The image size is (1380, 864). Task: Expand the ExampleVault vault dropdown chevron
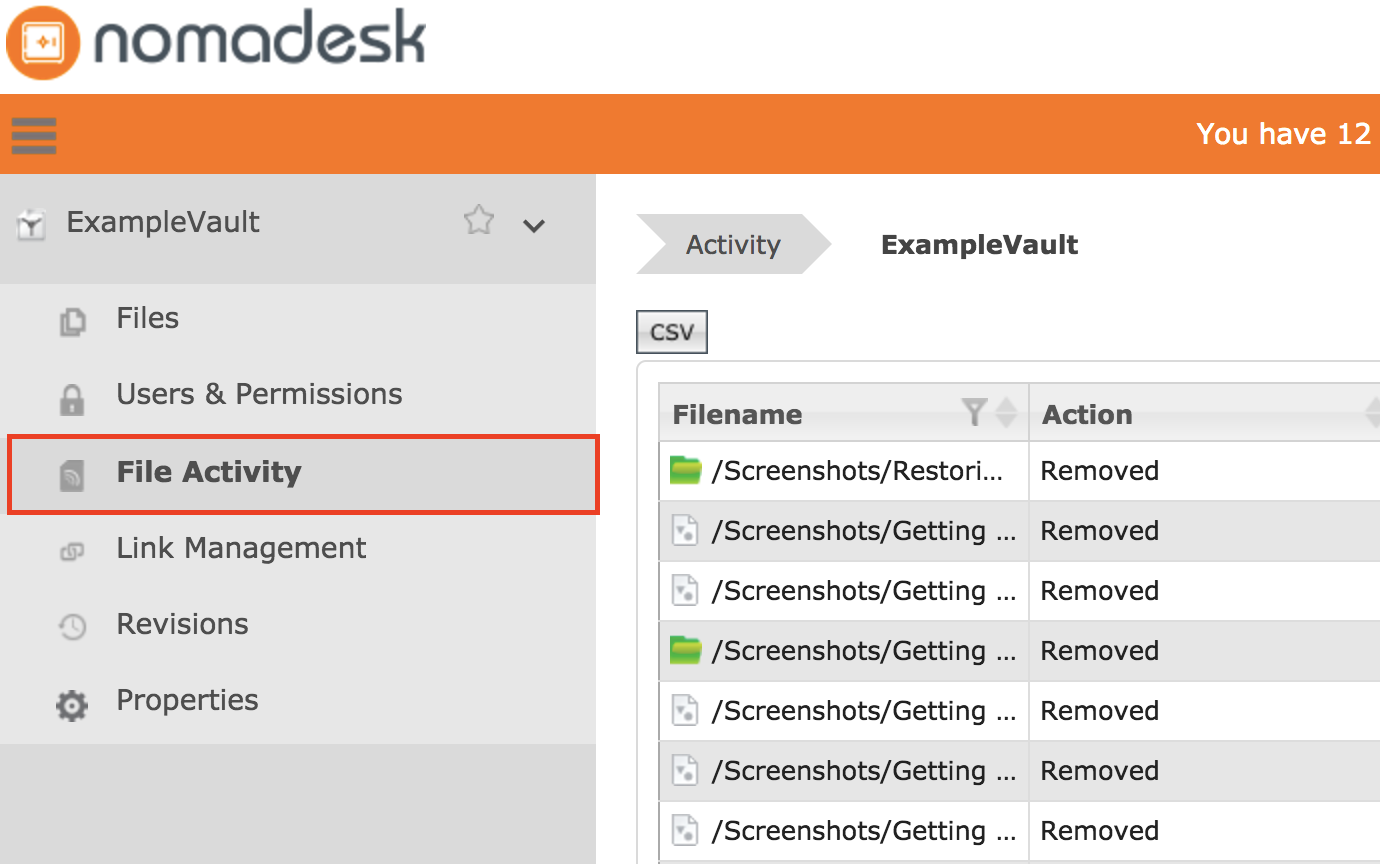pyautogui.click(x=534, y=227)
